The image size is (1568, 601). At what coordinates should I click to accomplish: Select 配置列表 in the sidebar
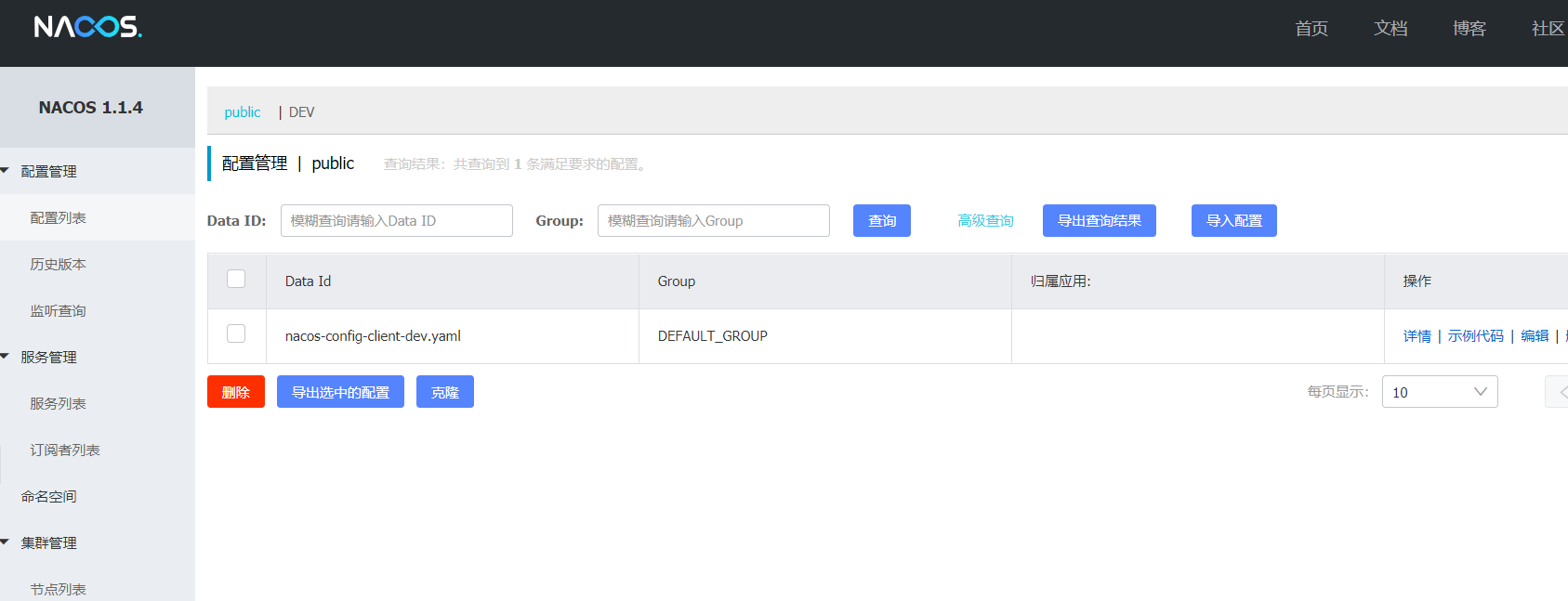pos(97,217)
